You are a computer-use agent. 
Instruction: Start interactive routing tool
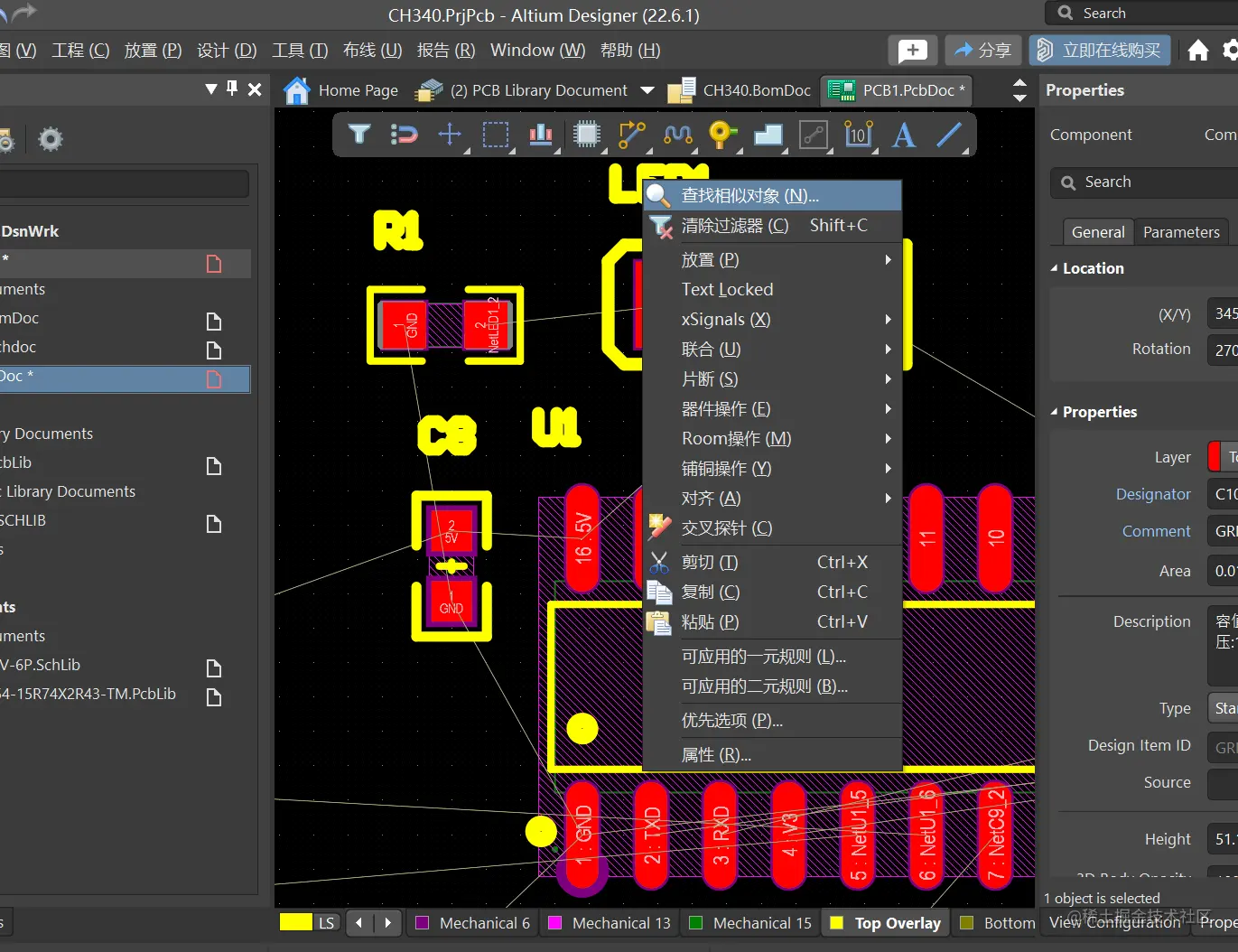[x=632, y=135]
